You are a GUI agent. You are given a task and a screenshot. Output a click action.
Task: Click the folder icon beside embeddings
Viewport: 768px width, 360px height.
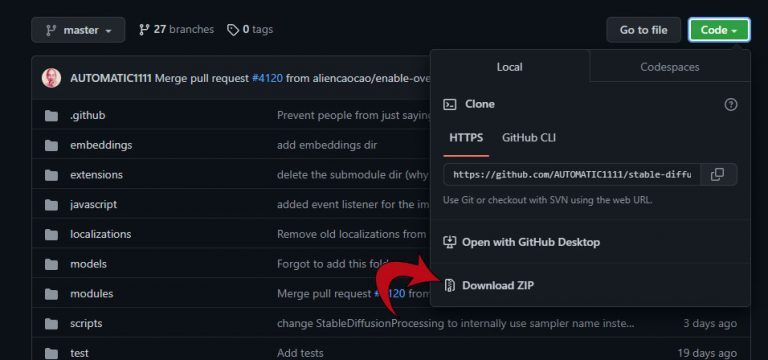(51, 145)
